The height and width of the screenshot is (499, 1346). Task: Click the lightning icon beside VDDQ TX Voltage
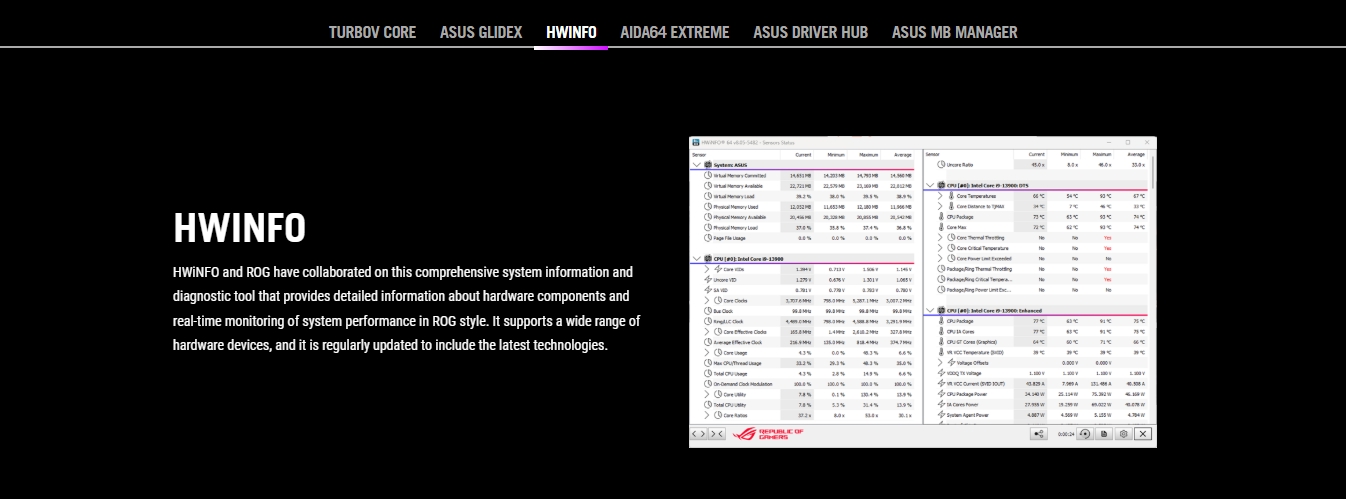click(941, 373)
